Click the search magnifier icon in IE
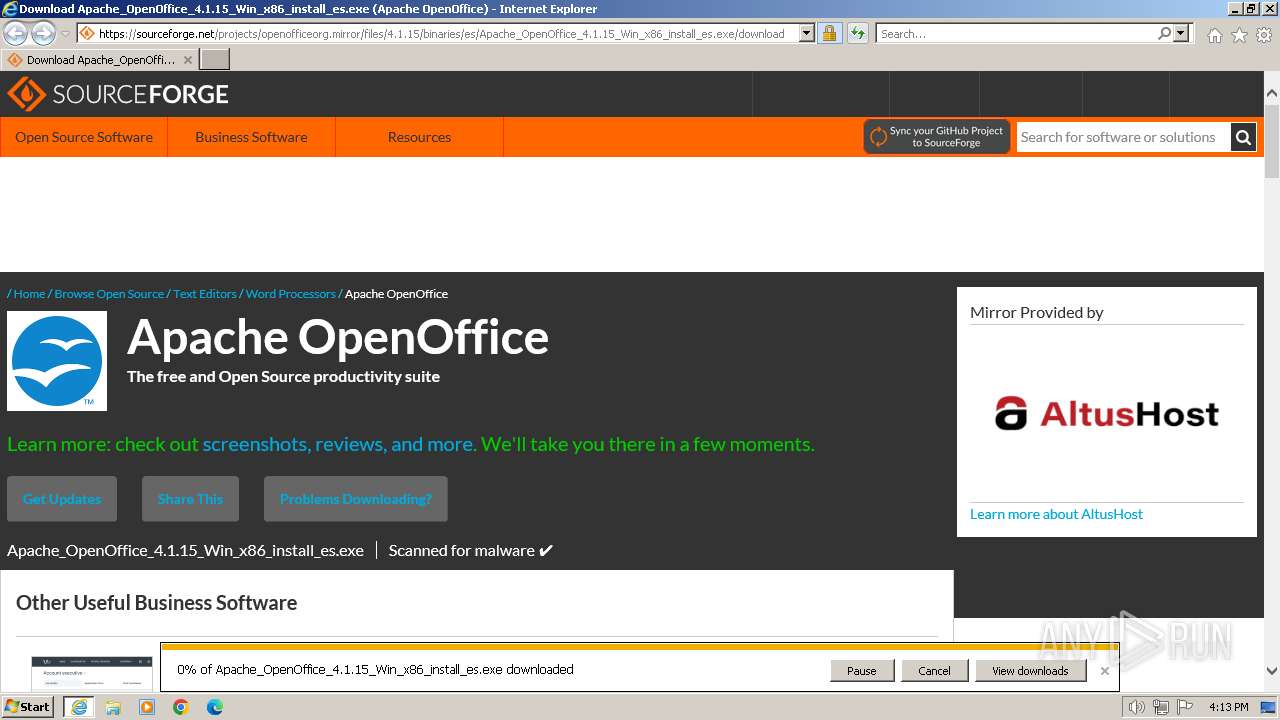 (1164, 33)
